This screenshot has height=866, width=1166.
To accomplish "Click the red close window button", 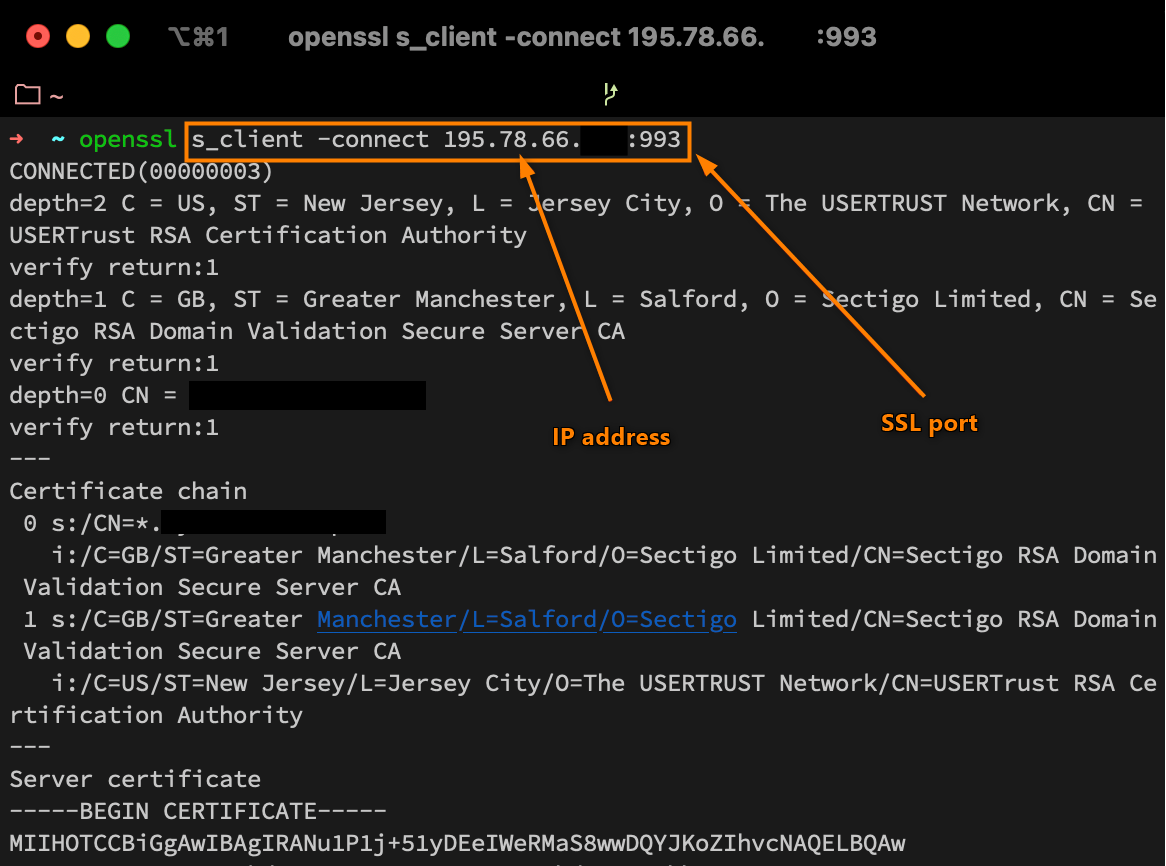I will [x=38, y=36].
